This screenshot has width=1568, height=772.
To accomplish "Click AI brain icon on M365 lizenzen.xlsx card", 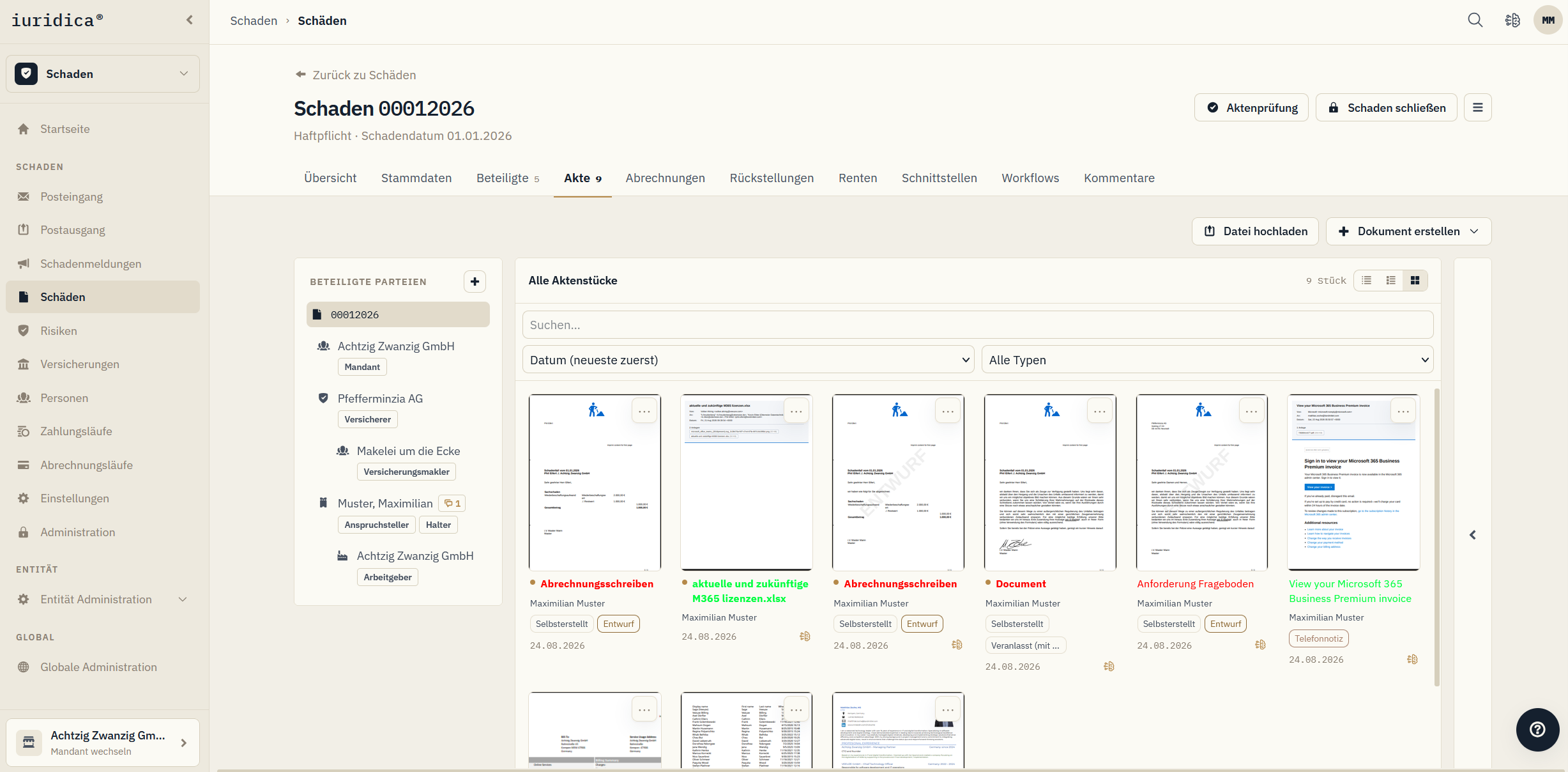I will (x=805, y=637).
